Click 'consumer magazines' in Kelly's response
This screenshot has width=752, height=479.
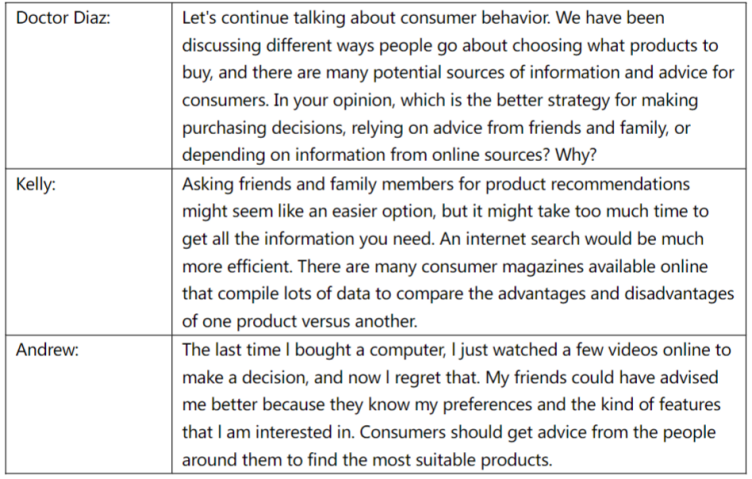pyautogui.click(x=502, y=267)
